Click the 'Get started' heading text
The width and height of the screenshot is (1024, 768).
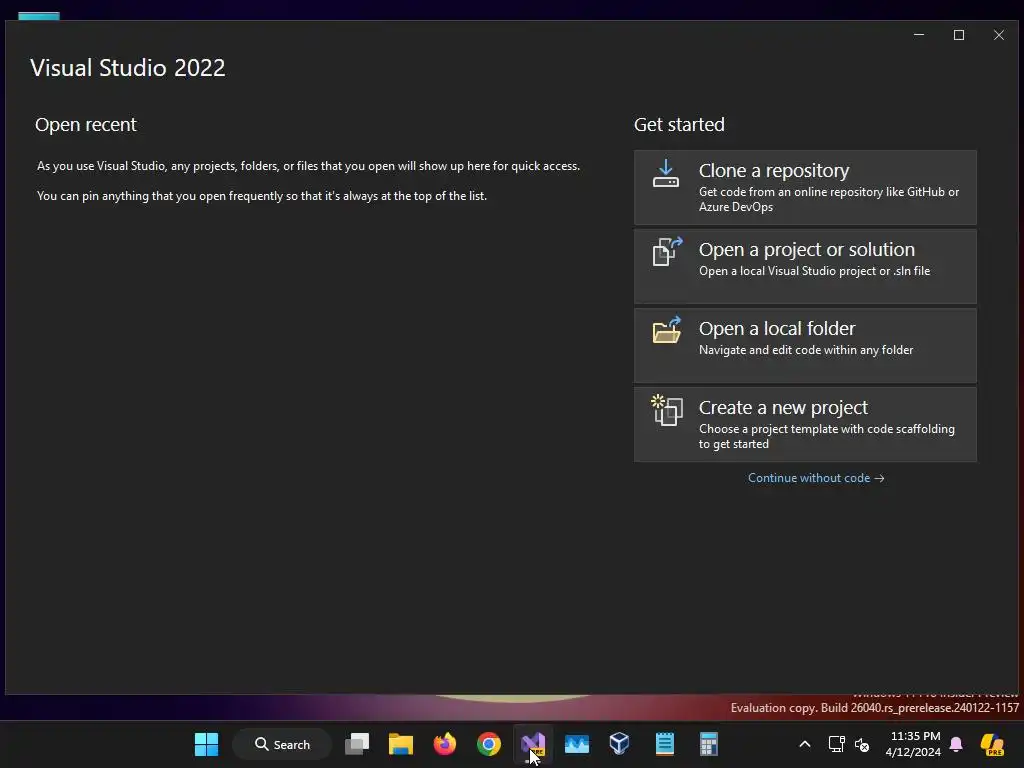679,125
